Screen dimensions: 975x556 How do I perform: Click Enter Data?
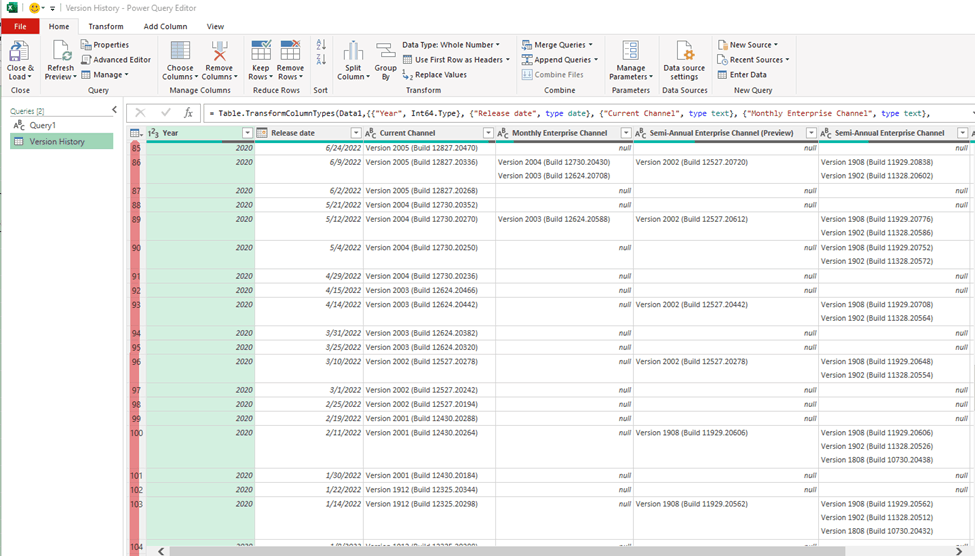click(x=742, y=75)
